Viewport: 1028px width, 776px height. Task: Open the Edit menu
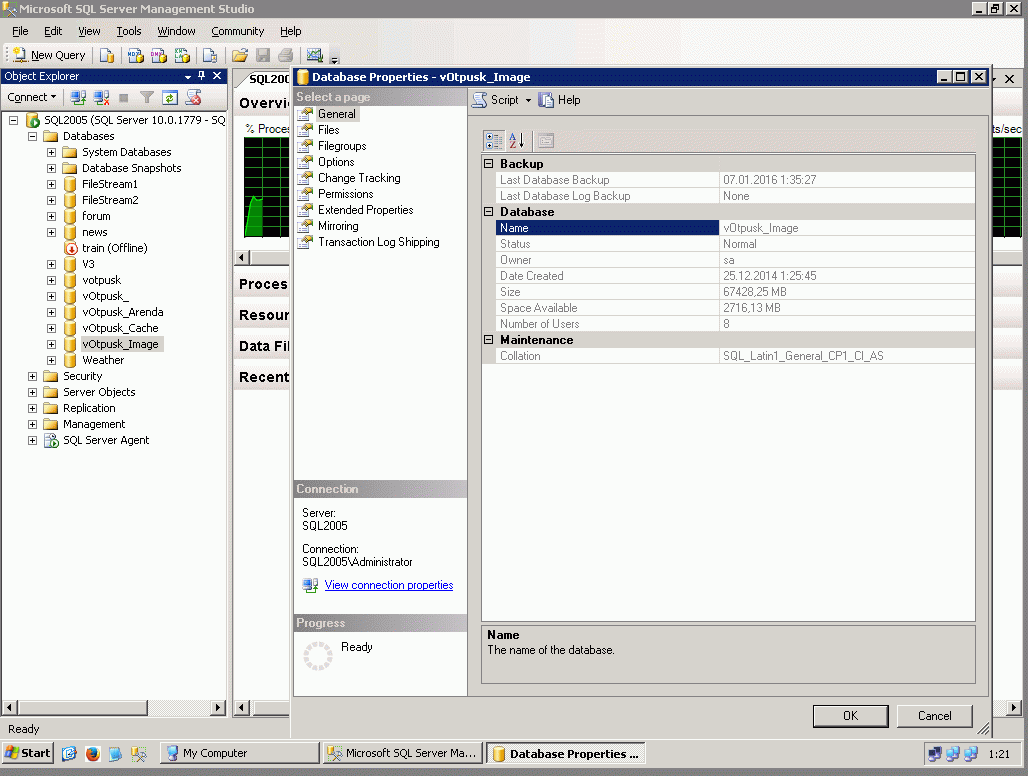pos(52,31)
